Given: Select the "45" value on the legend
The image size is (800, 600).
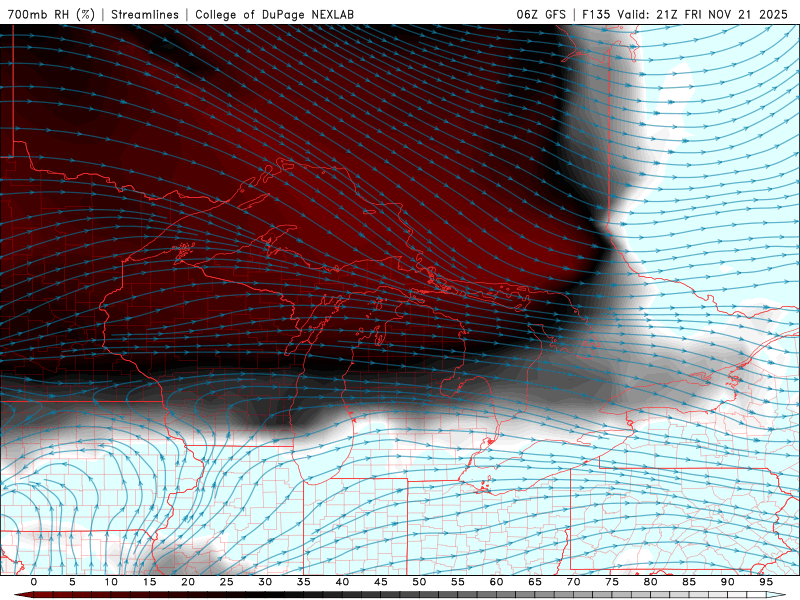Looking at the screenshot, I should pyautogui.click(x=381, y=582).
